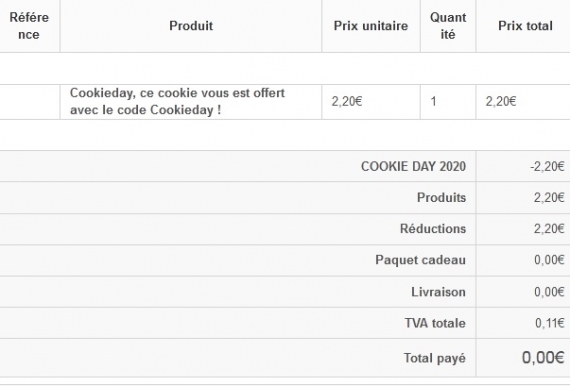
Task: Click the COOKIE DAY 2020 discount label
Action: point(413,166)
